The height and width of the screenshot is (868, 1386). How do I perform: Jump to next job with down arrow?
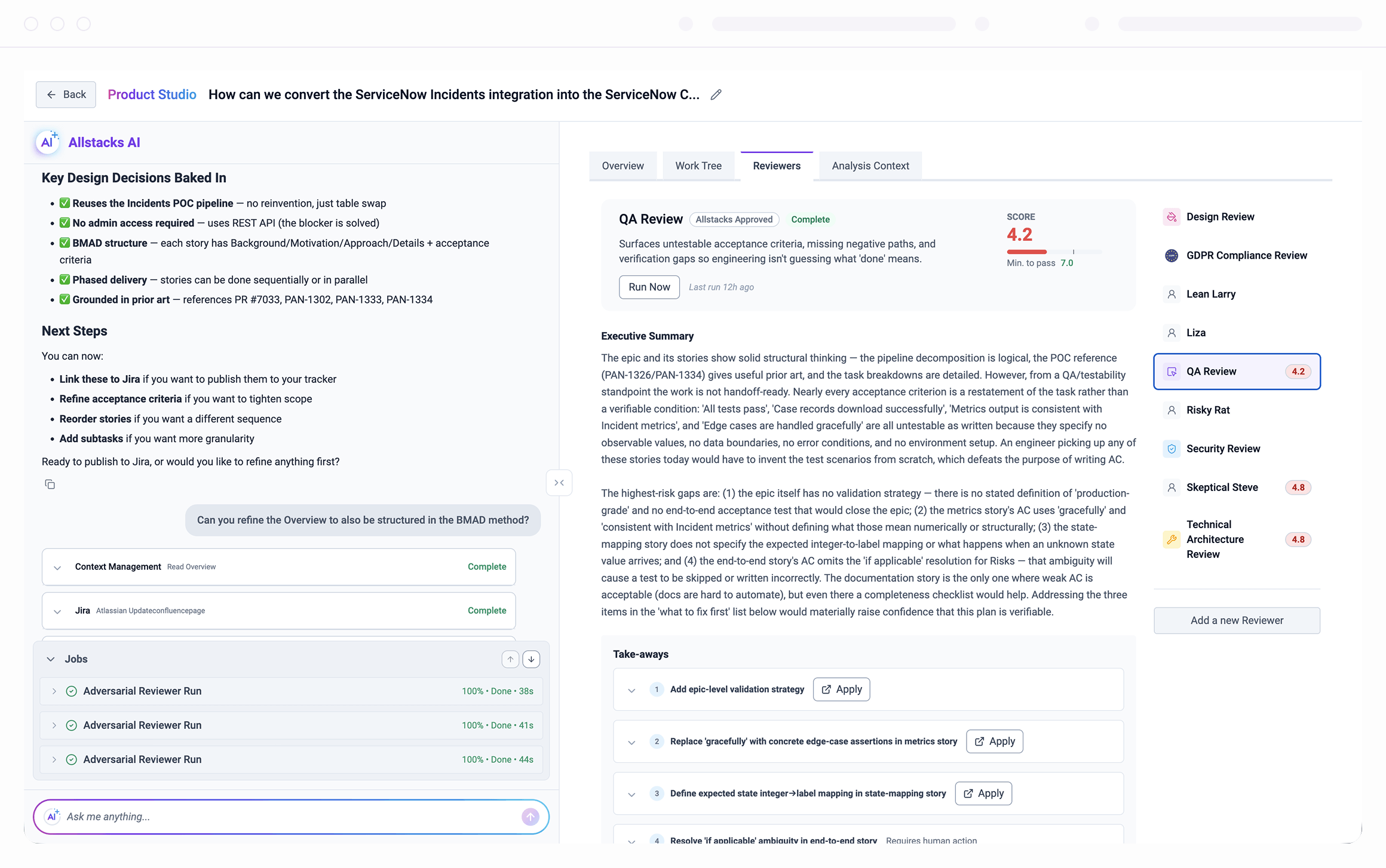coord(531,659)
